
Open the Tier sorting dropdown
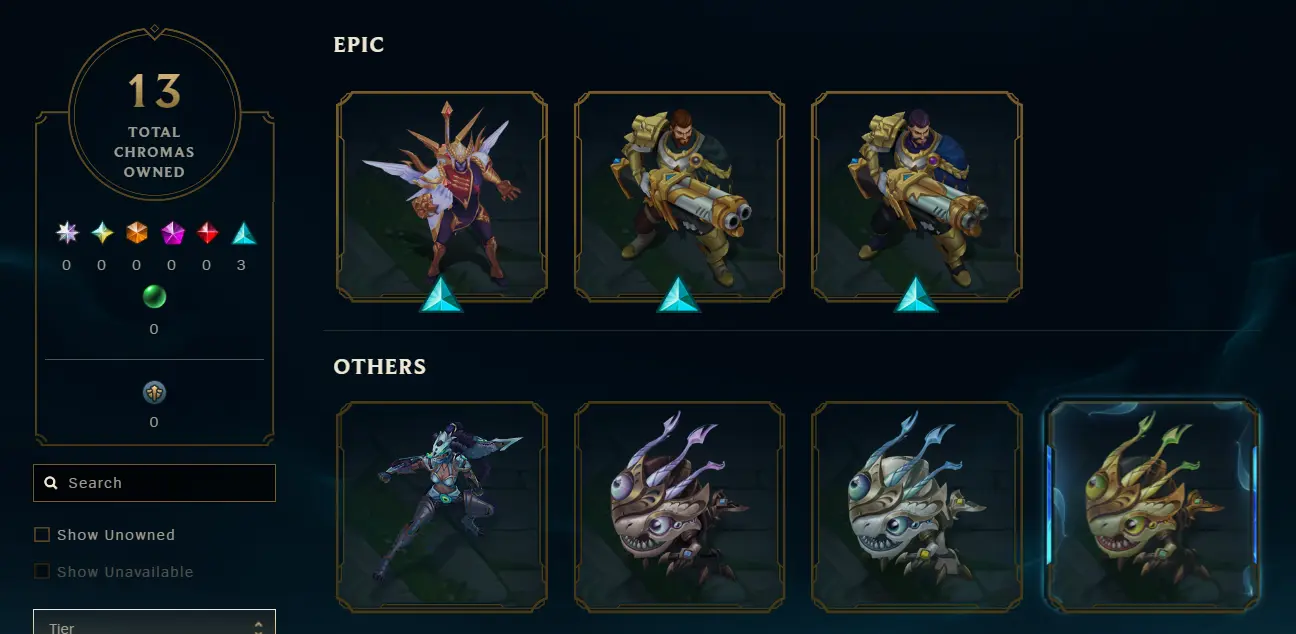154,622
